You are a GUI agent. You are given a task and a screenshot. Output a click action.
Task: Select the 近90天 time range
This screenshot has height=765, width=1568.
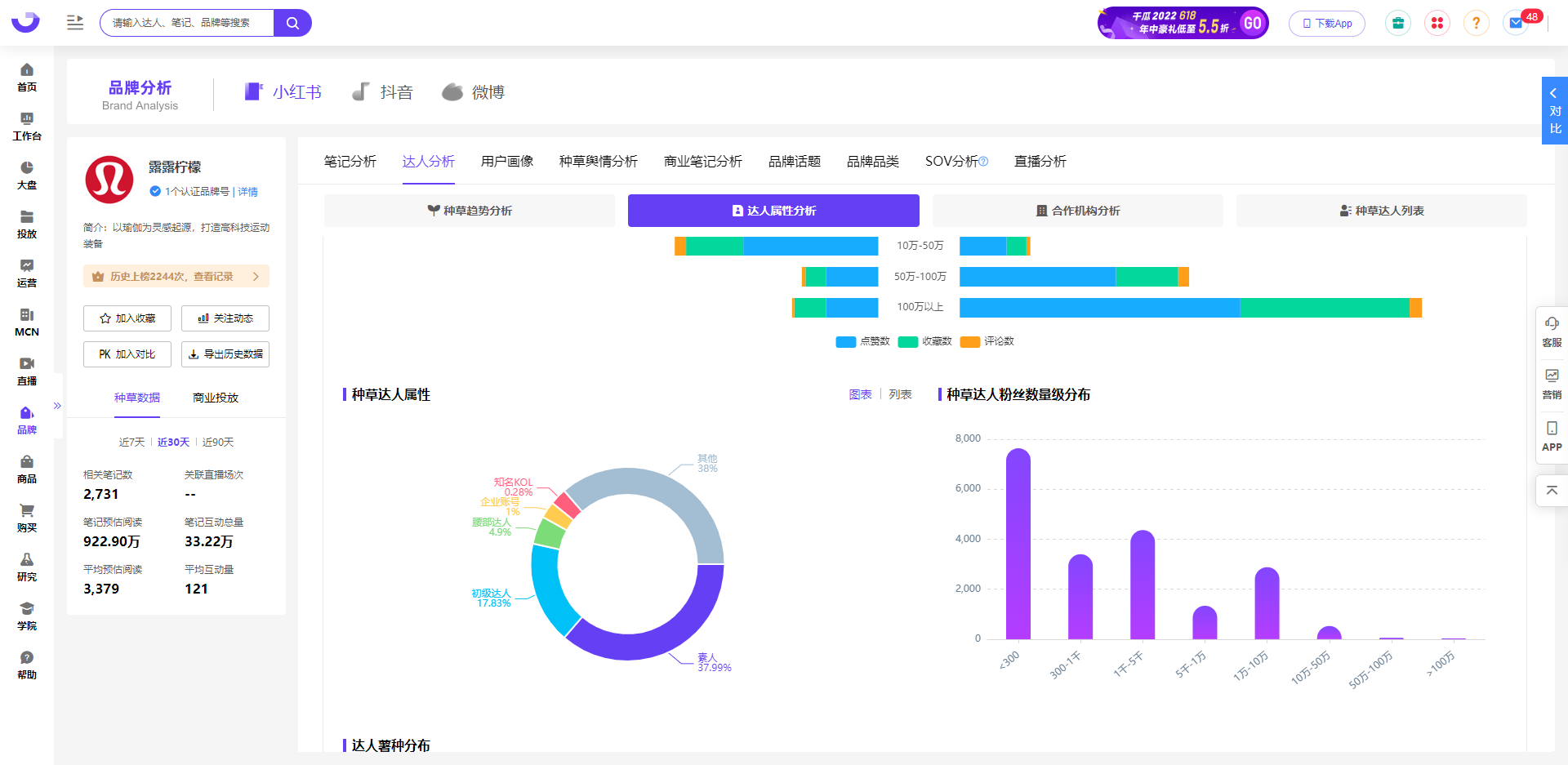[218, 443]
